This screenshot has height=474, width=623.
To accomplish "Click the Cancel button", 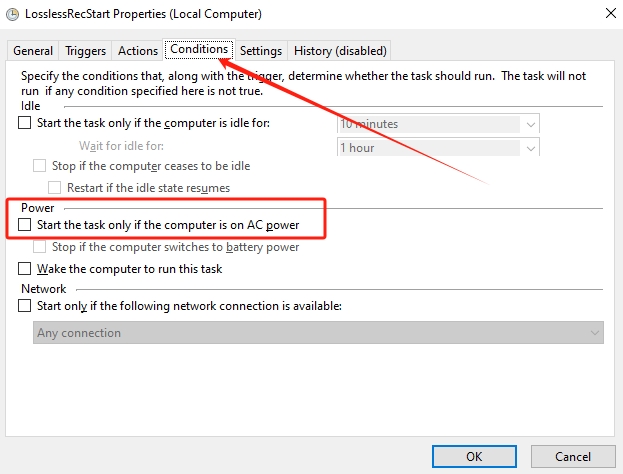I will (x=573, y=457).
